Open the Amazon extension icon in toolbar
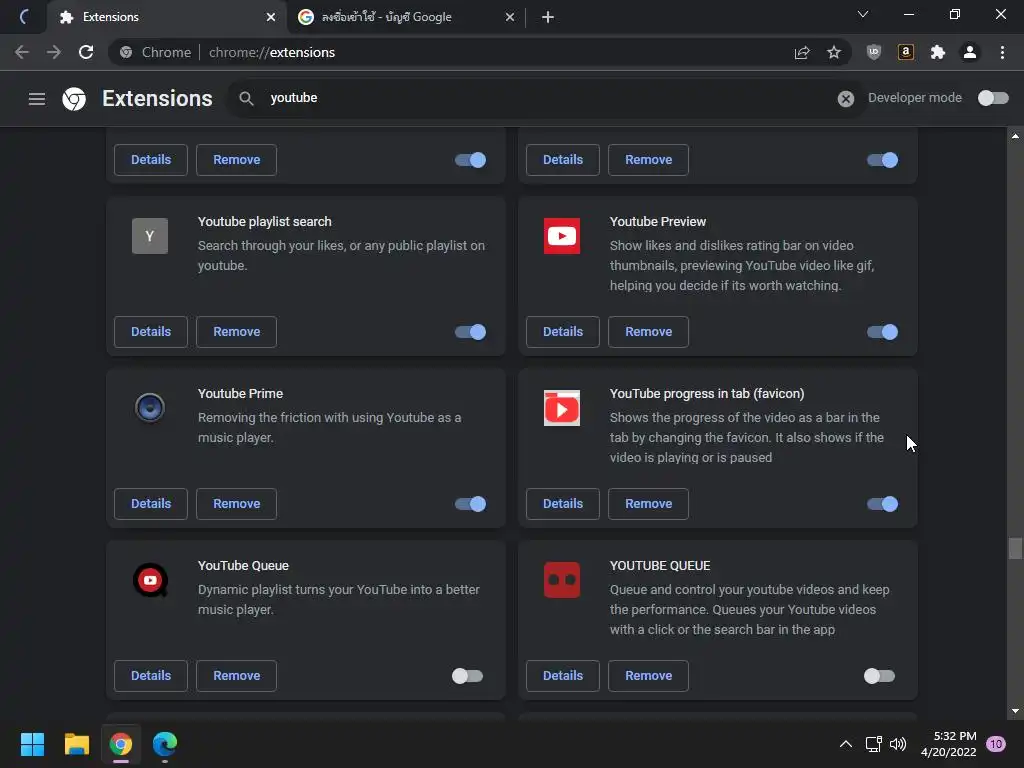This screenshot has width=1024, height=768. 906,52
